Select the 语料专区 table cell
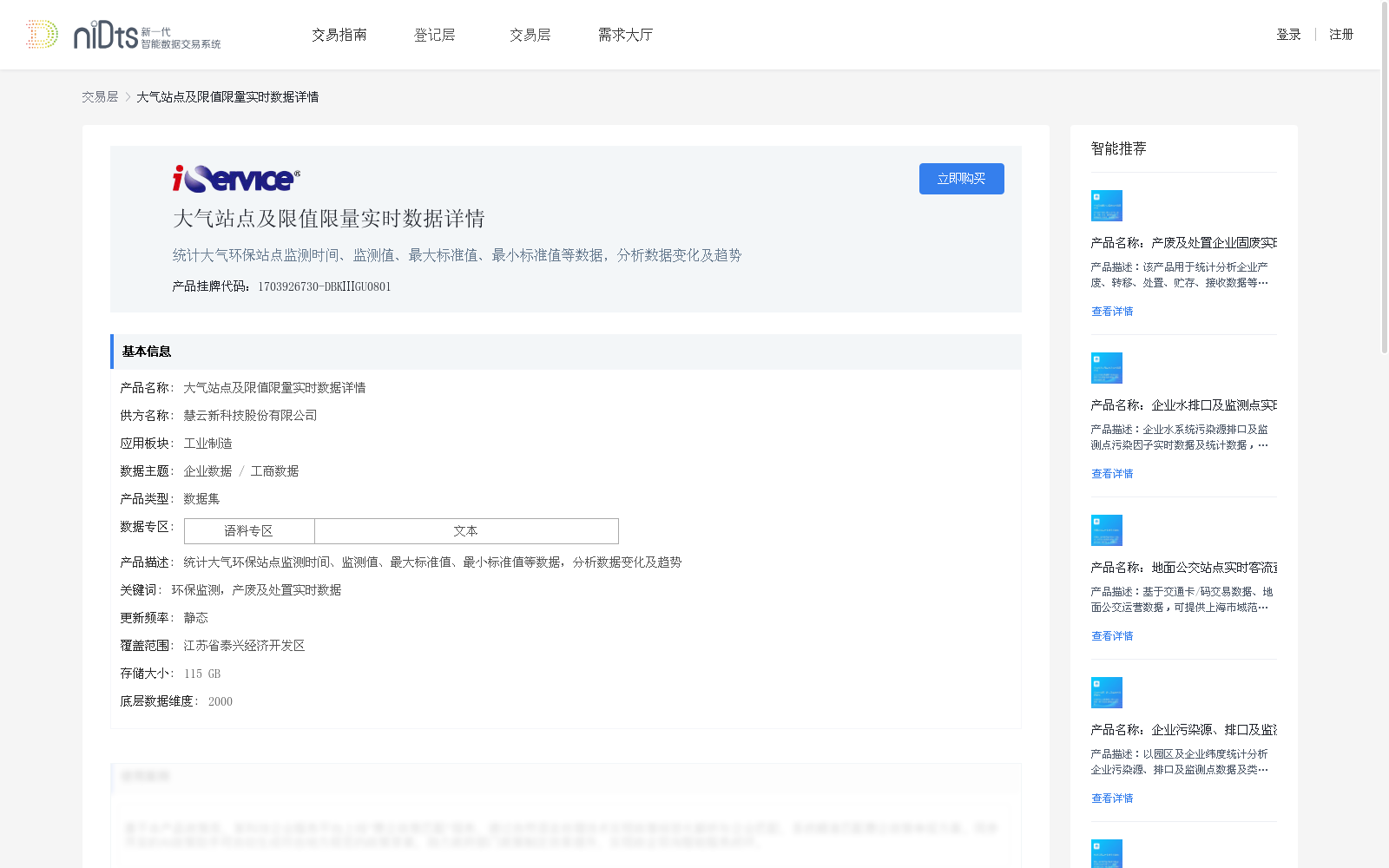This screenshot has height=868, width=1389. (x=249, y=531)
